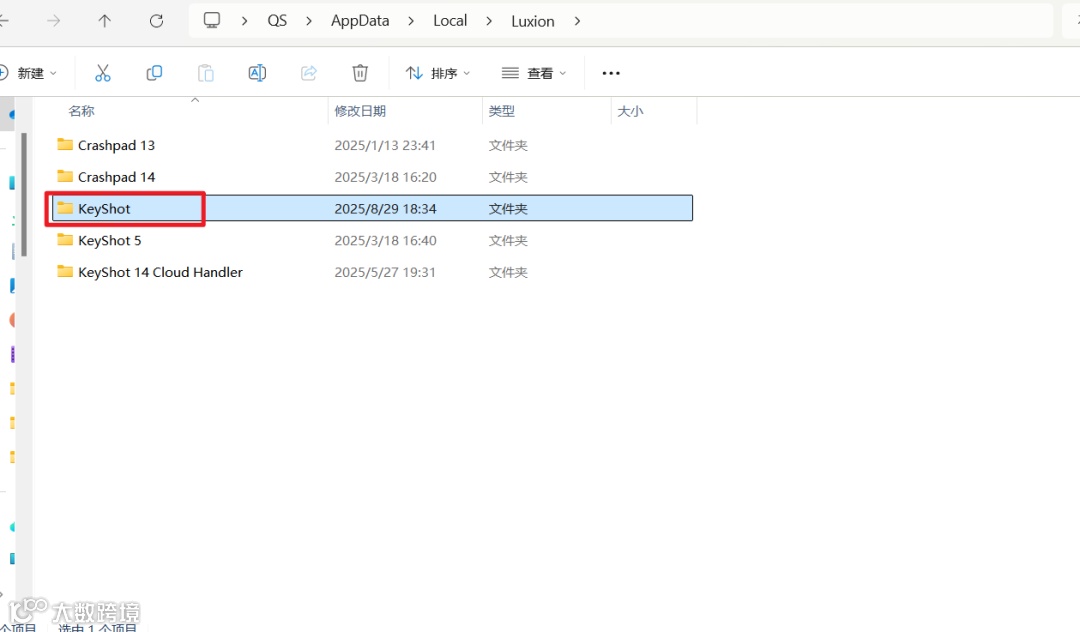1080x632 pixels.
Task: Click the This PC monitor icon
Action: coord(211,21)
